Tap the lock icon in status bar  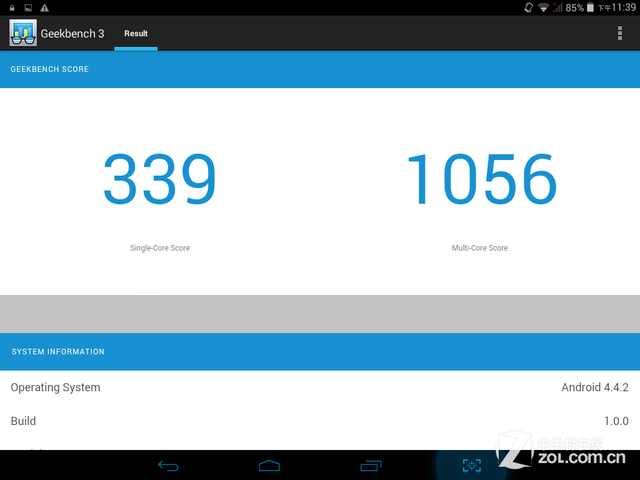point(12,8)
